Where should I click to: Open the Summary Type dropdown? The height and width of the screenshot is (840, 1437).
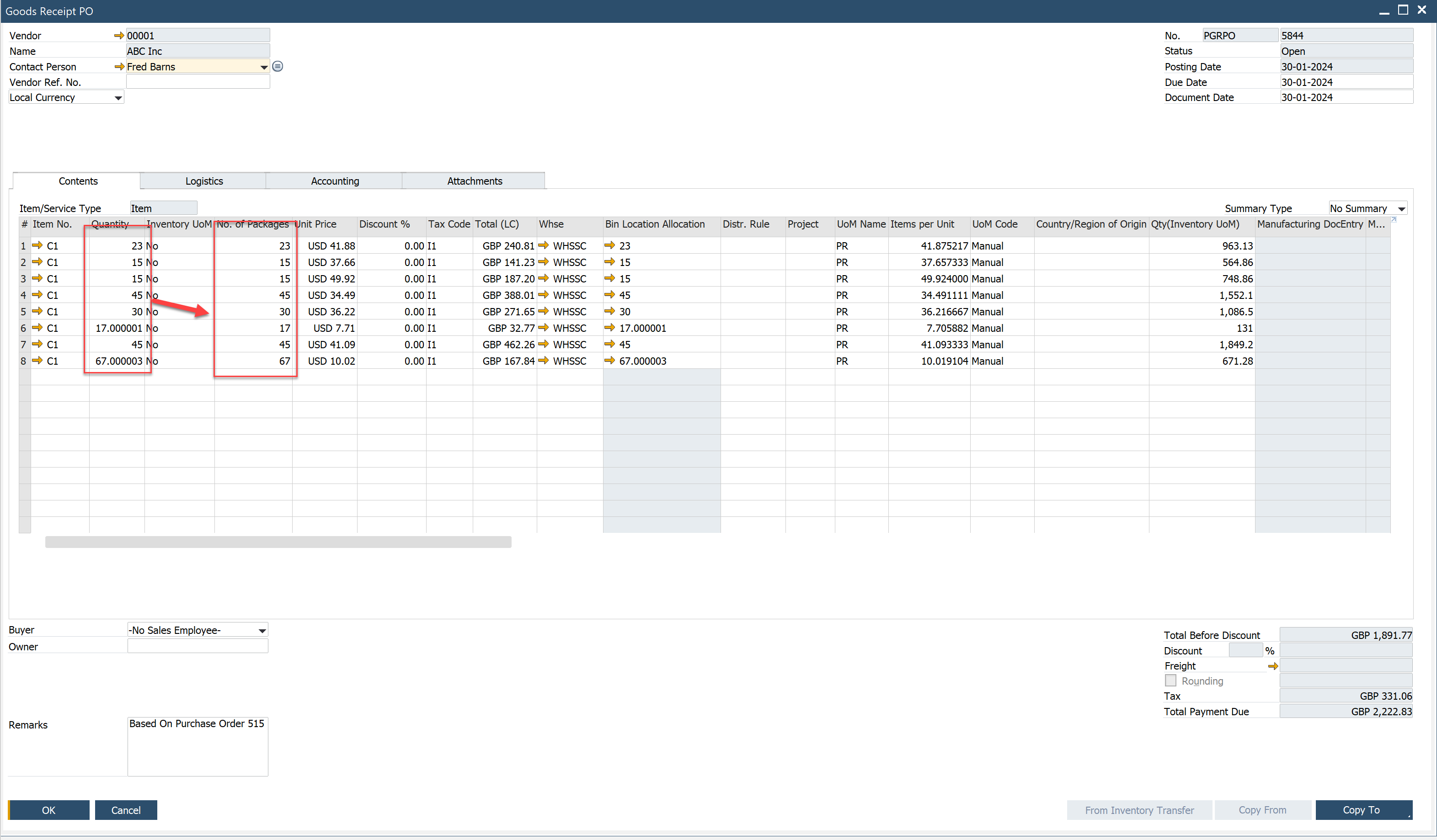[x=1401, y=208]
